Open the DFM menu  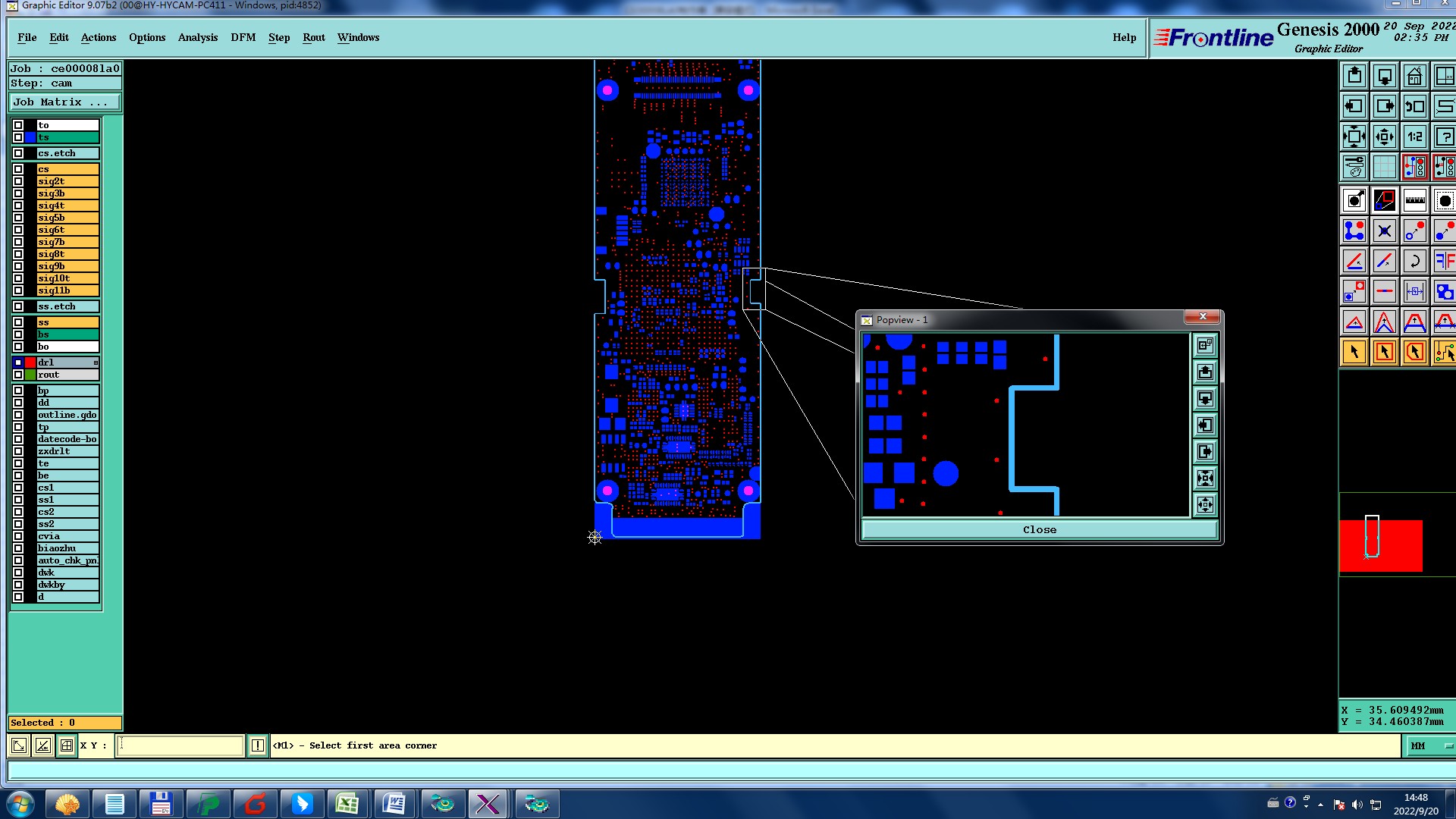point(243,37)
